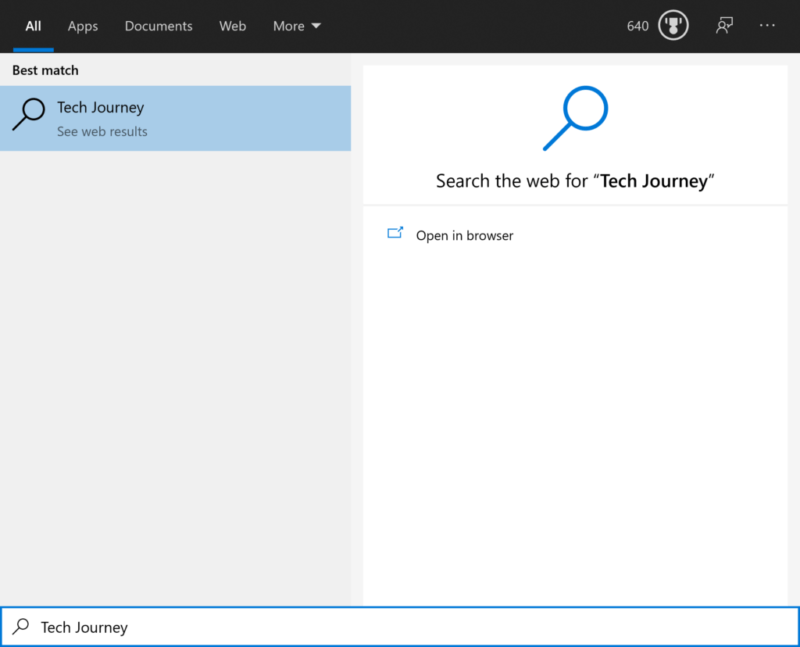
Task: Click the See web results link
Action: click(101, 131)
